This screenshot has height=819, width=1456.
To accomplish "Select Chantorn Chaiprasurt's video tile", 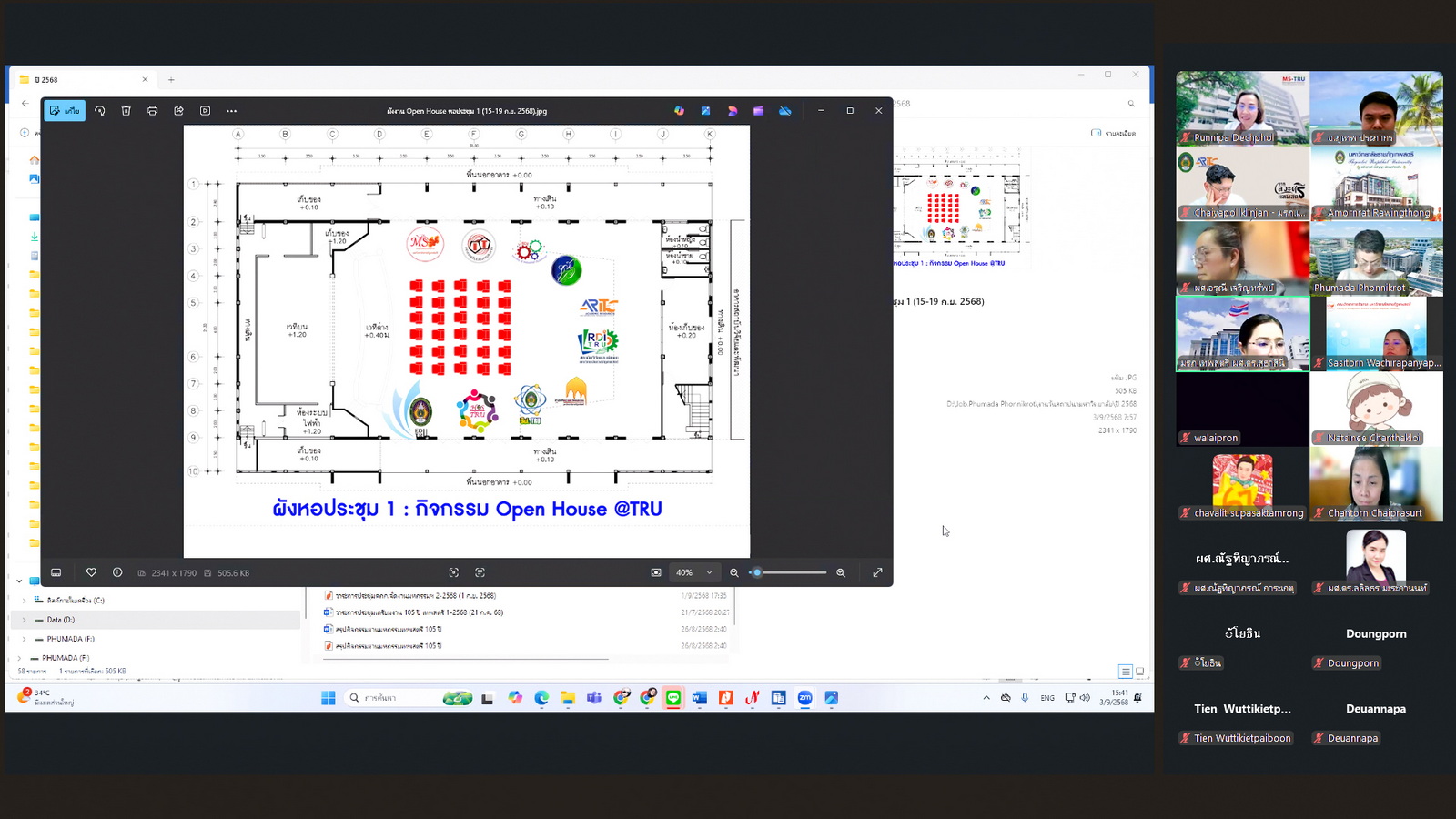I will coord(1376,484).
